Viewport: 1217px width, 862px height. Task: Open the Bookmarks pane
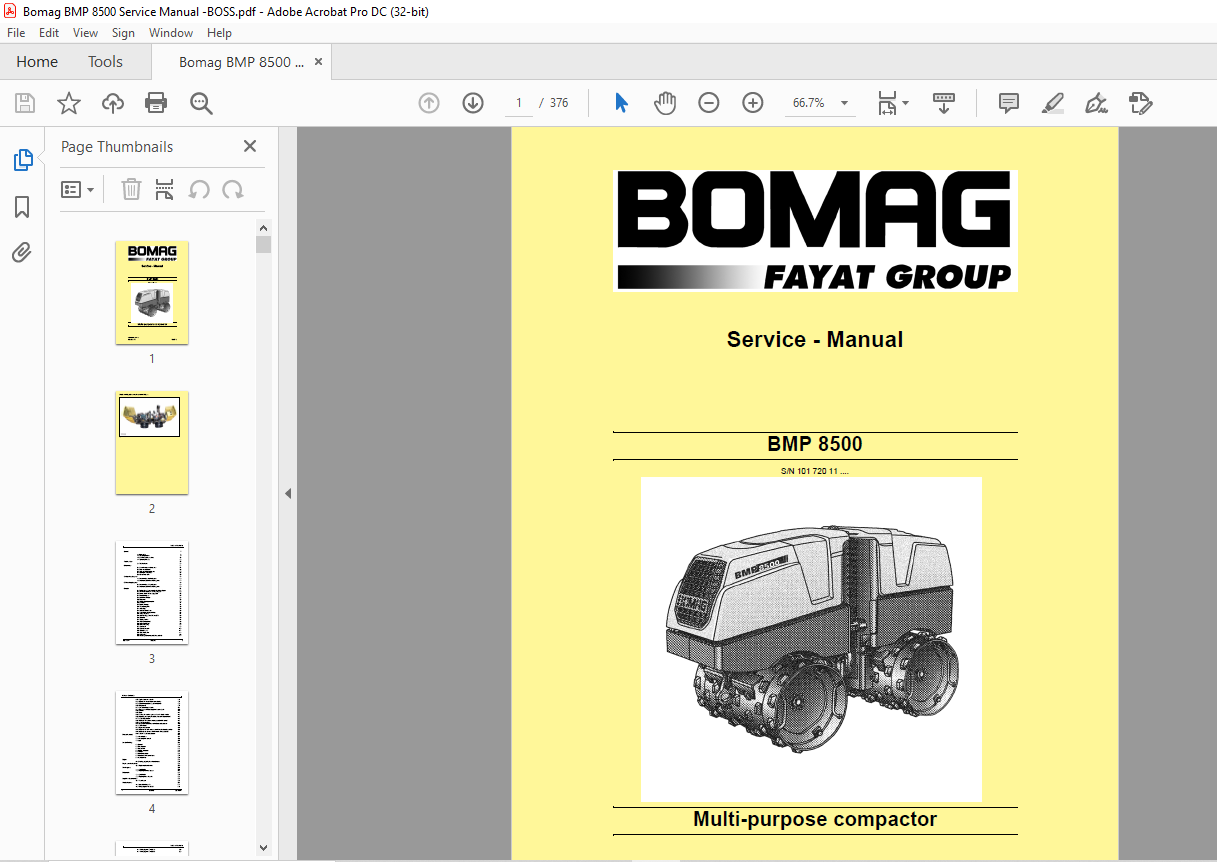pos(22,207)
